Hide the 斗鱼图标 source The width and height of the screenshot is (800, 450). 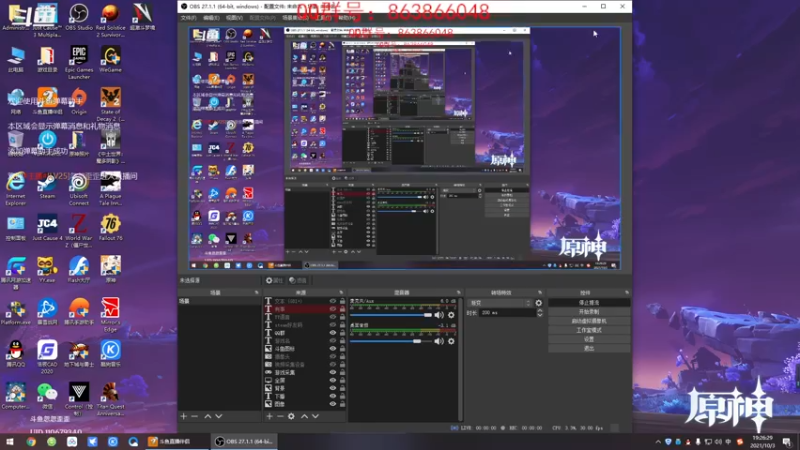click(333, 348)
